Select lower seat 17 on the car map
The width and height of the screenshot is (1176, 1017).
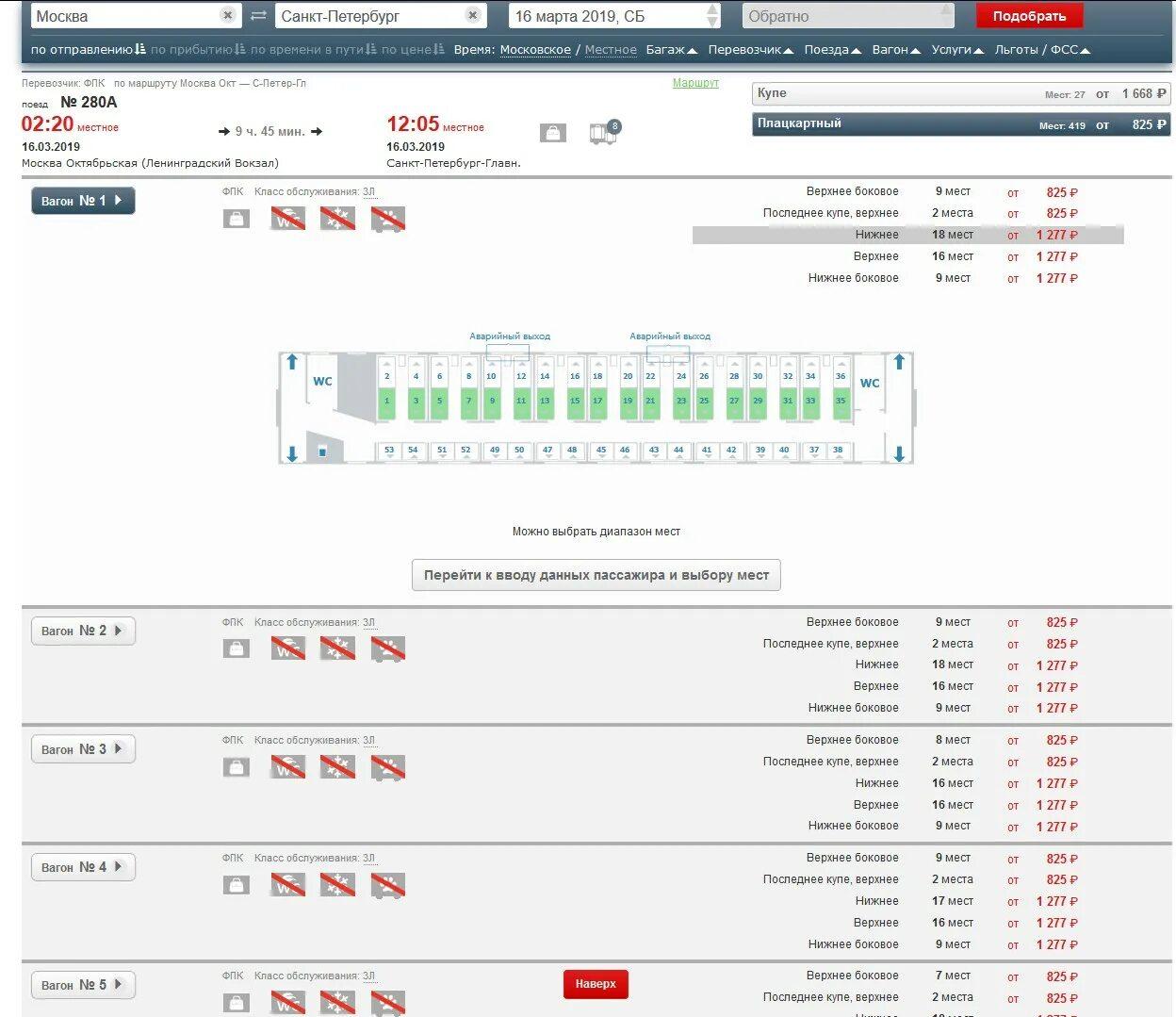tap(597, 402)
